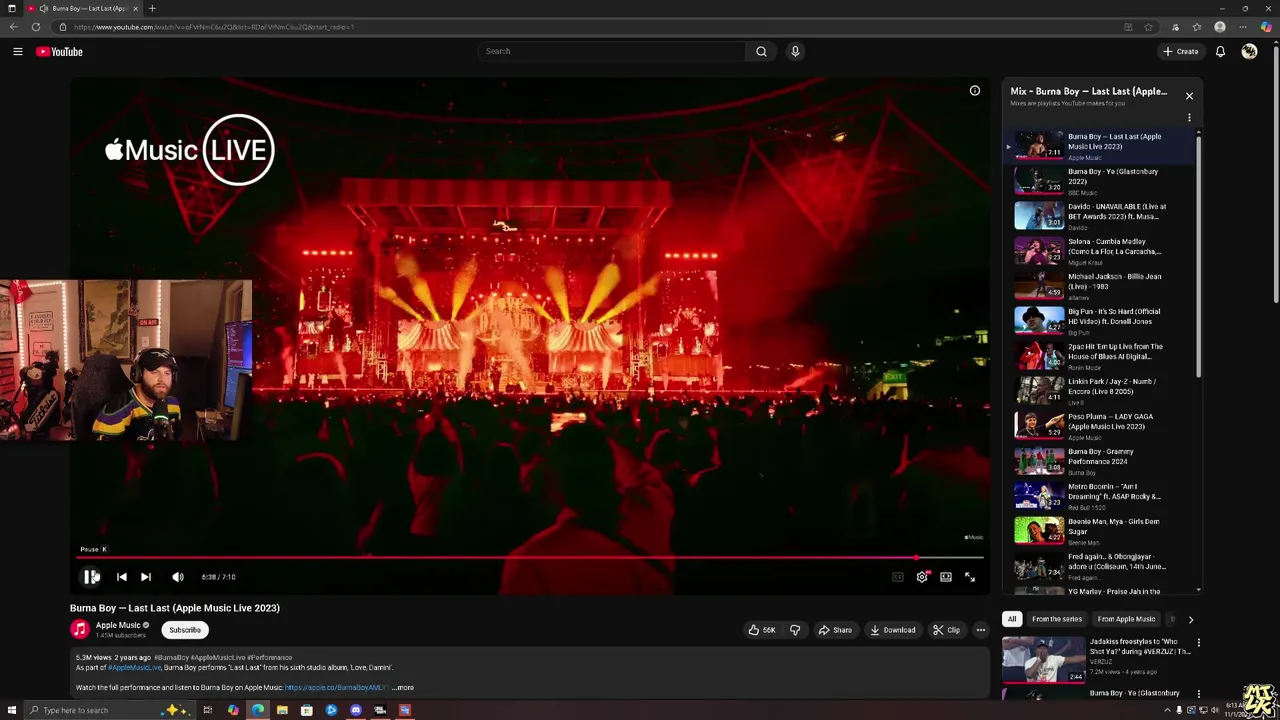
Task: Switch to theater mode
Action: click(x=946, y=577)
